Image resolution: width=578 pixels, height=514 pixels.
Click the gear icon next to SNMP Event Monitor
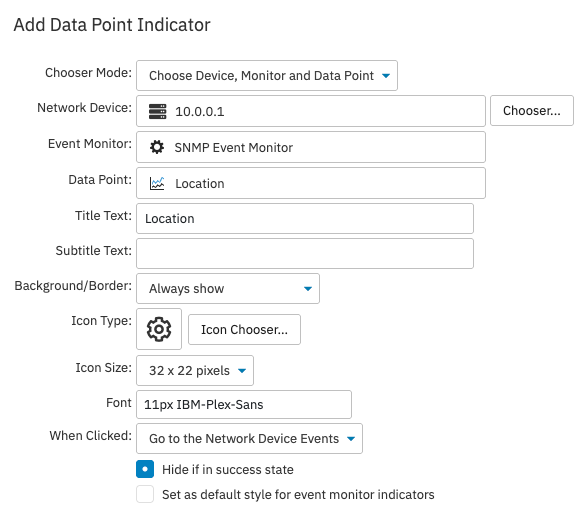coord(157,147)
